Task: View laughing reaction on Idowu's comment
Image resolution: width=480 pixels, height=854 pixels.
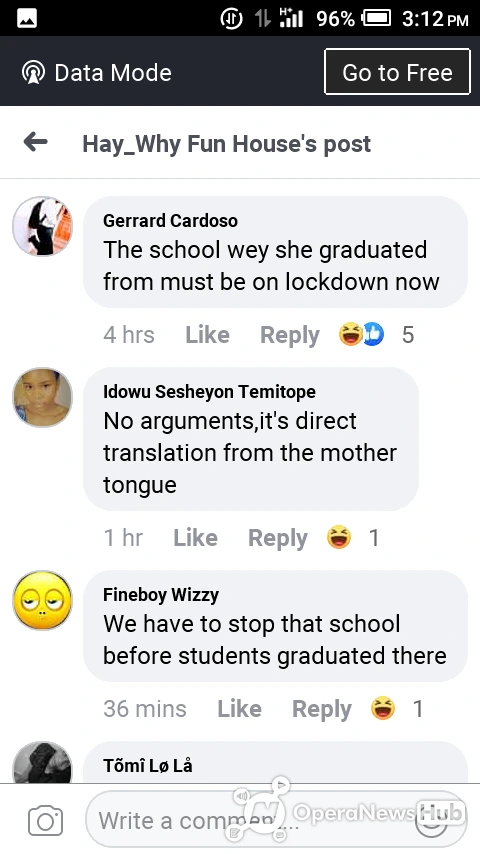Action: click(x=339, y=537)
